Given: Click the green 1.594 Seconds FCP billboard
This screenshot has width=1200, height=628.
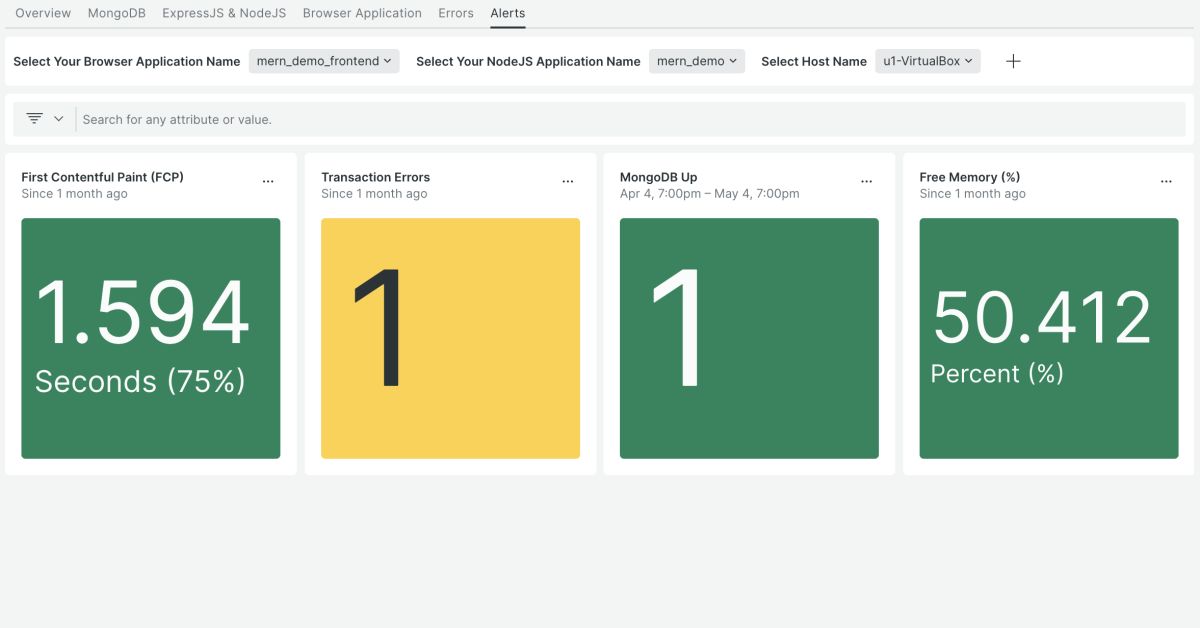Looking at the screenshot, I should [151, 338].
